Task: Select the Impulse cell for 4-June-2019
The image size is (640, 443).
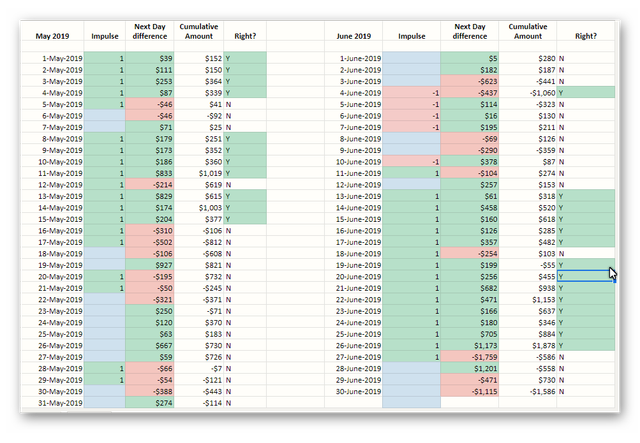Action: (x=411, y=93)
